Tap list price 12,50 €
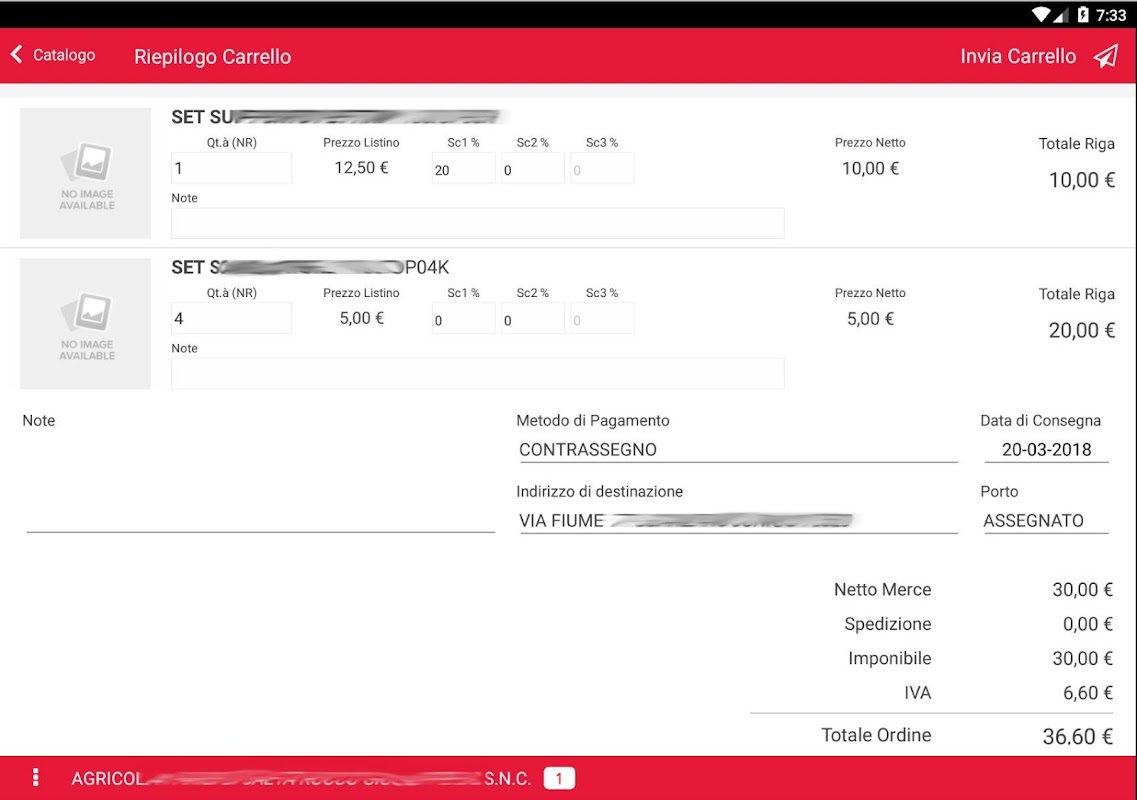 coord(361,168)
